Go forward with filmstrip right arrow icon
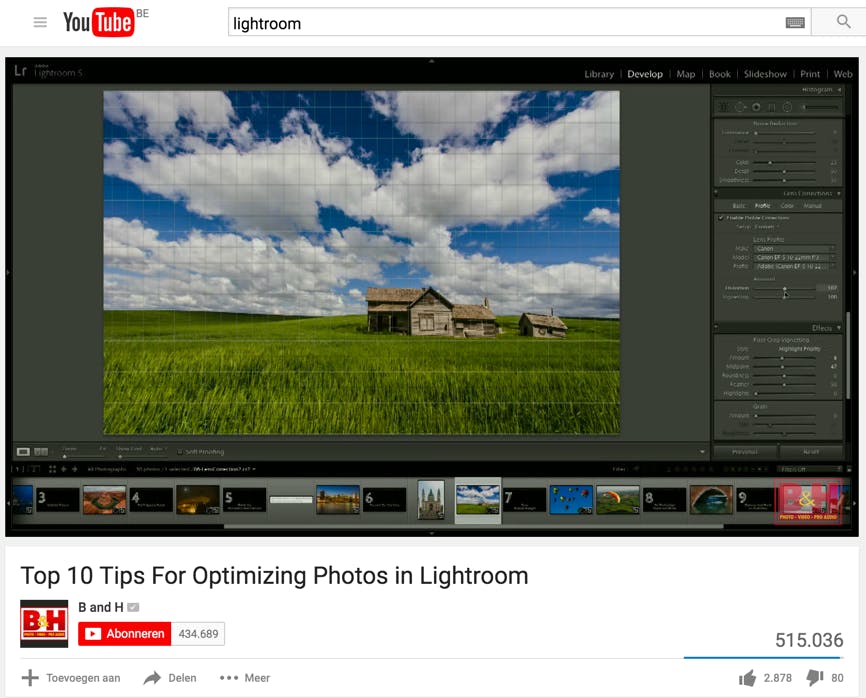The height and width of the screenshot is (698, 866). point(75,469)
